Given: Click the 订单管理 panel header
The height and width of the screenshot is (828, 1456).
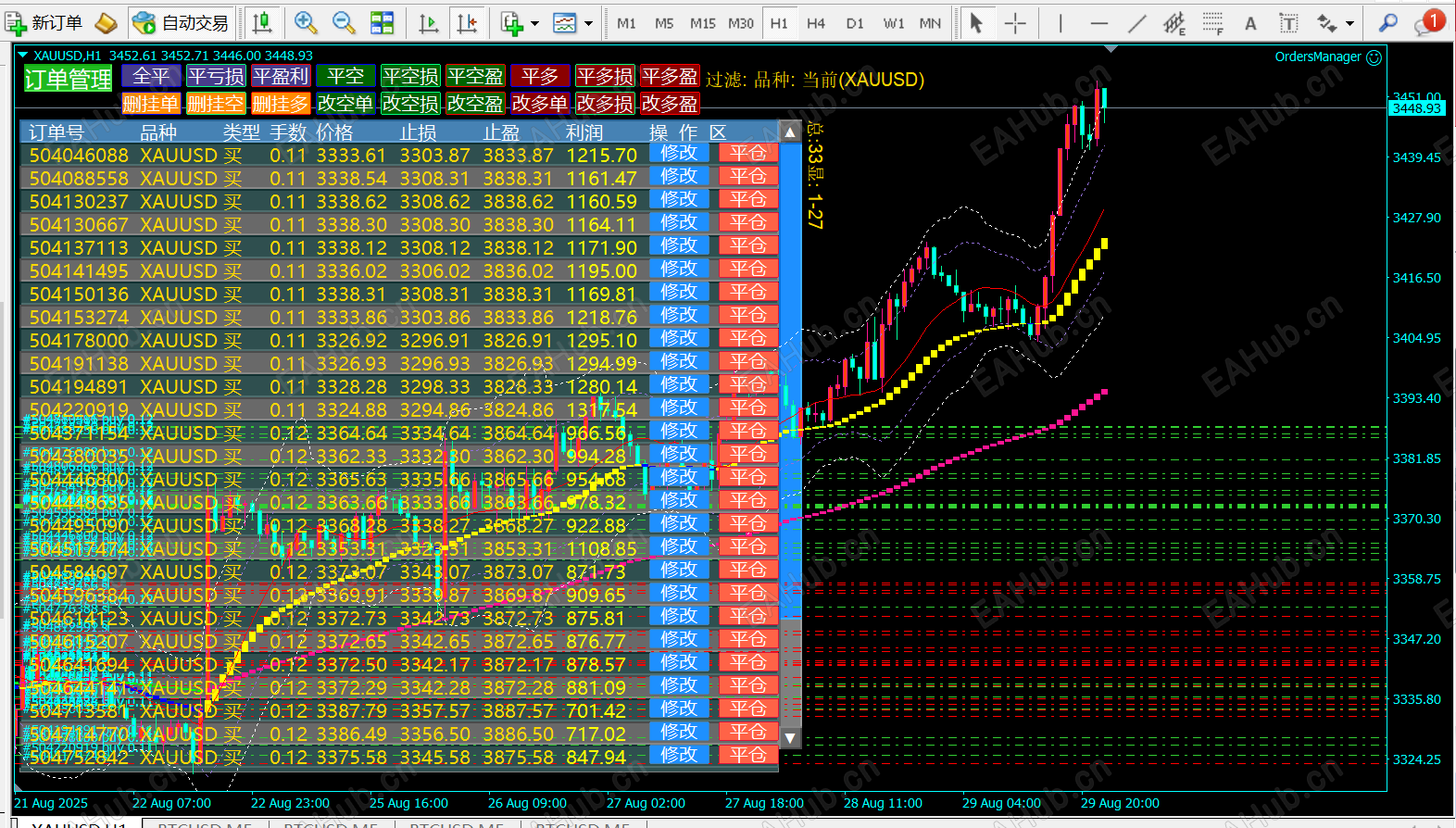Looking at the screenshot, I should [69, 80].
